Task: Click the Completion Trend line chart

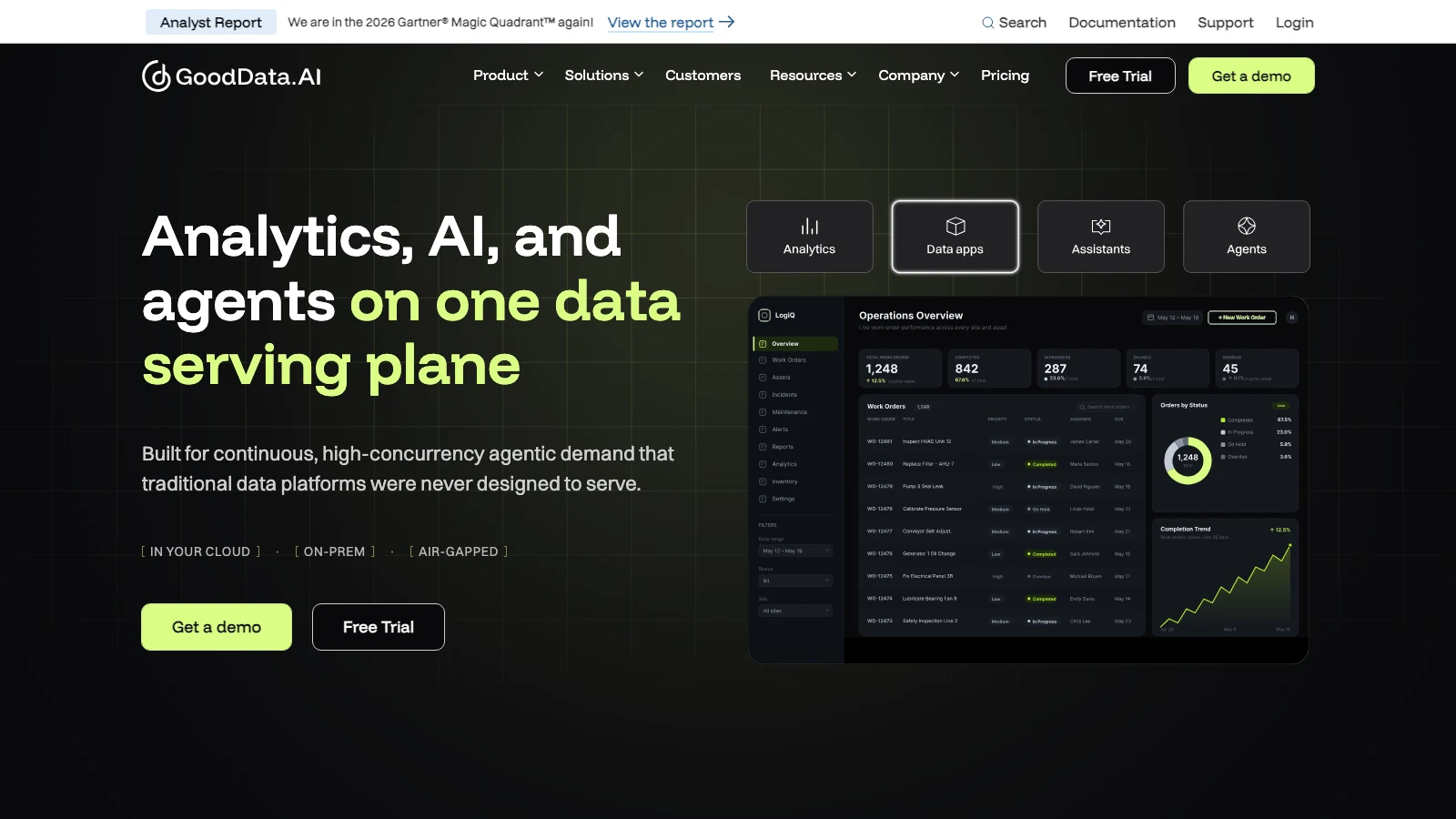Action: [x=1225, y=587]
